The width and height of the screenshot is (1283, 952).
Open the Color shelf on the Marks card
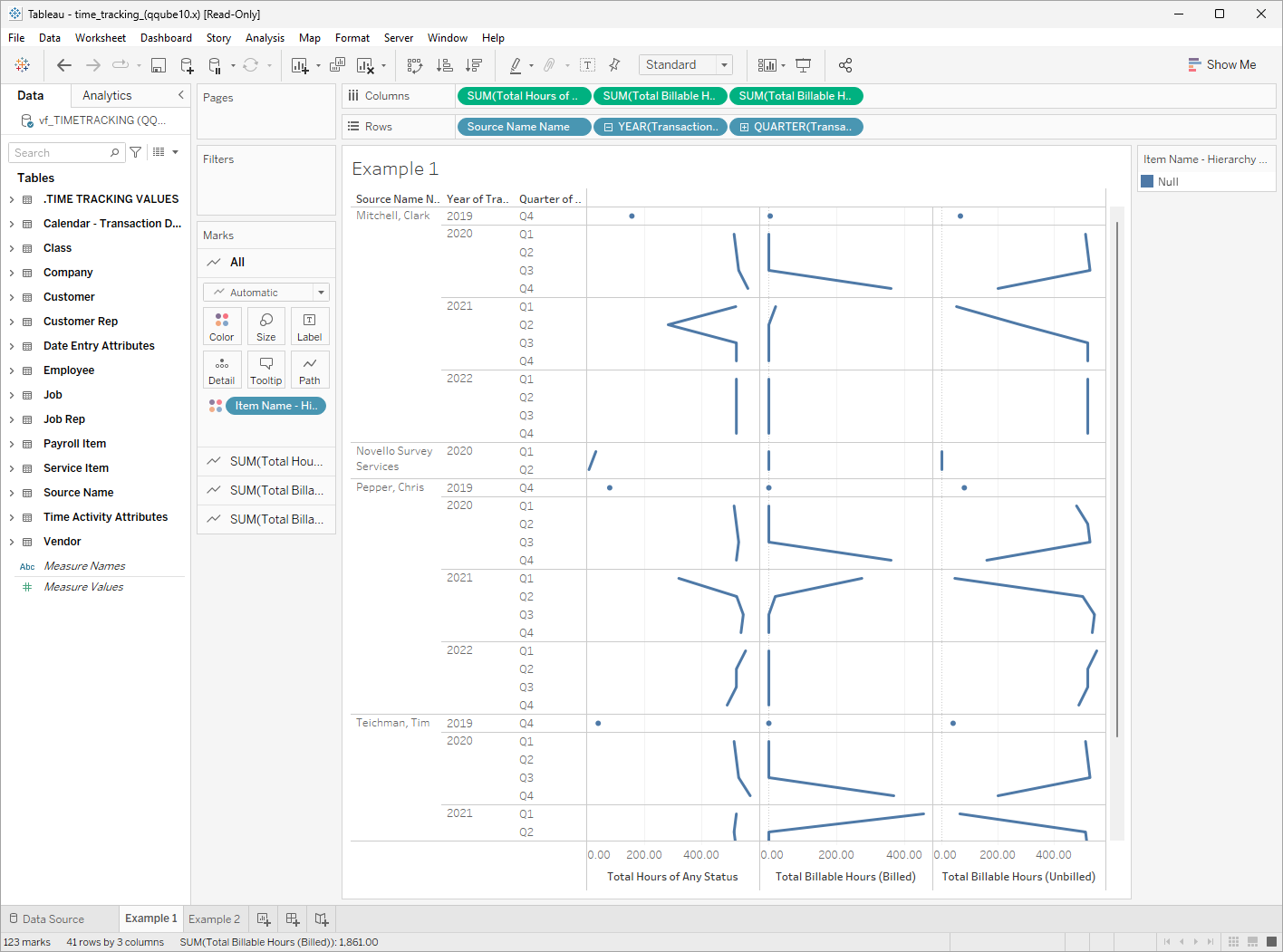(x=222, y=326)
